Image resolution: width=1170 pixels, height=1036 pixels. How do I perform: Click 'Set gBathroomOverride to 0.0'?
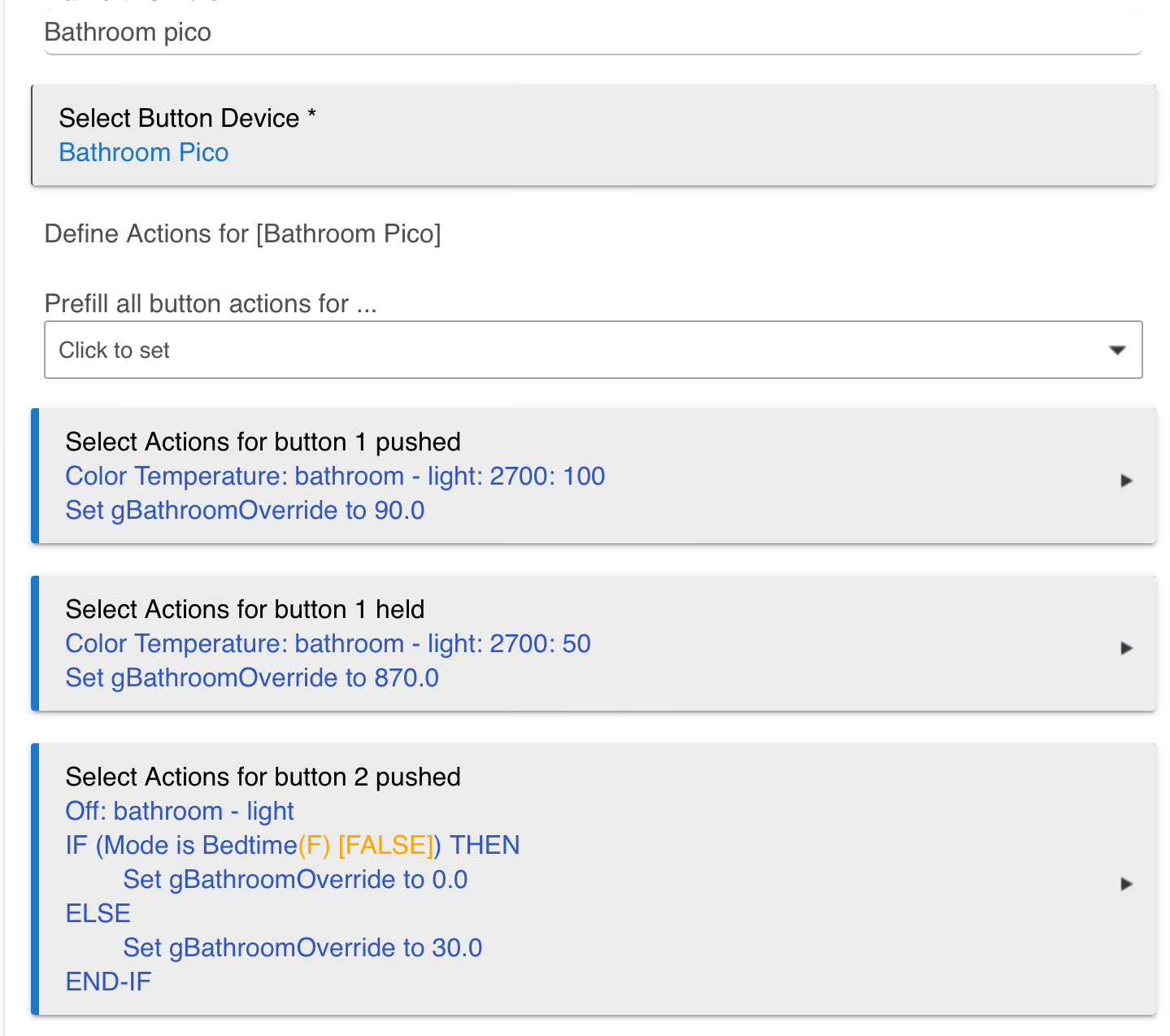point(295,879)
